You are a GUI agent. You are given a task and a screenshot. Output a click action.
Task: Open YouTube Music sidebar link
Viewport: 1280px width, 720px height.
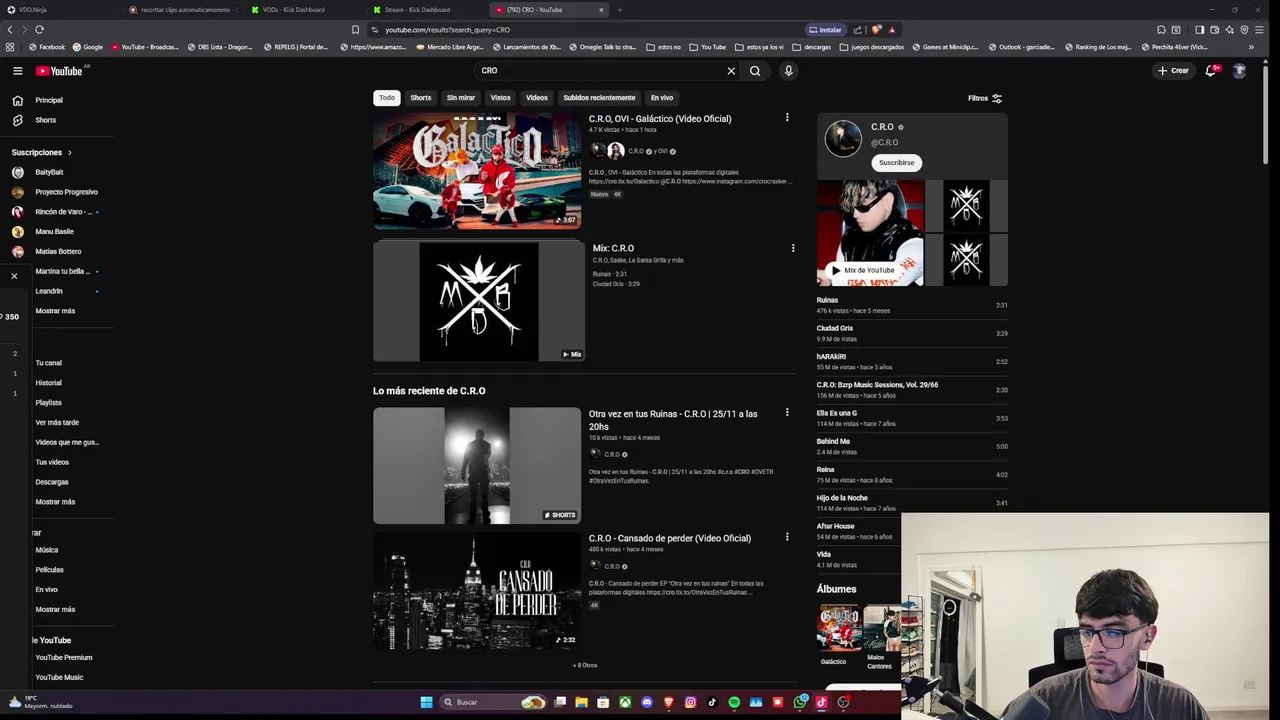click(59, 678)
